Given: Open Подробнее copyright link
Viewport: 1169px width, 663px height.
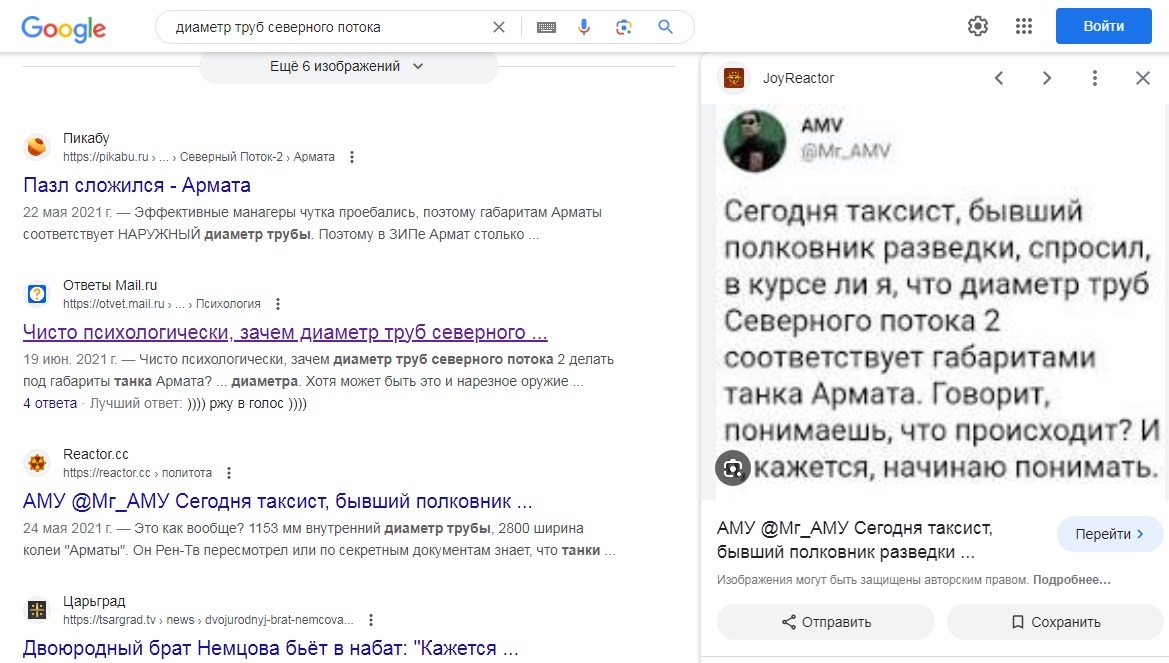Looking at the screenshot, I should coord(1071,580).
